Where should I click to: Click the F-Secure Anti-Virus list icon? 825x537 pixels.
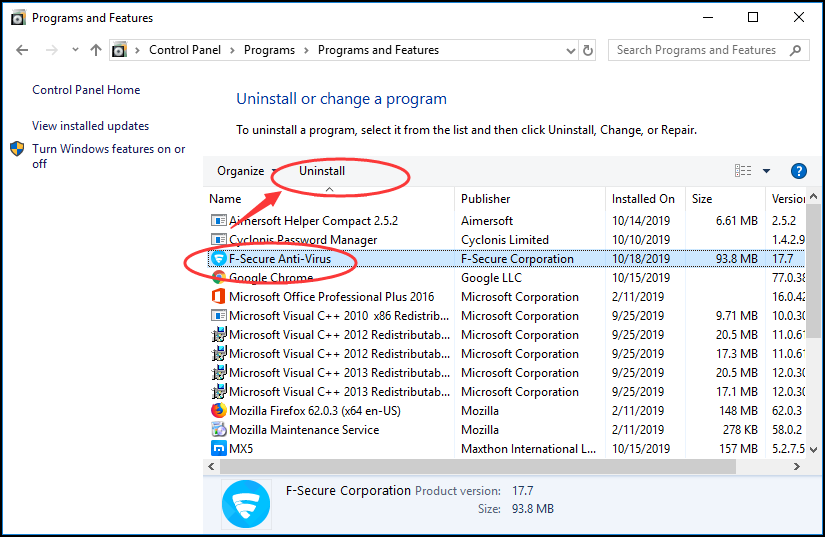point(218,258)
